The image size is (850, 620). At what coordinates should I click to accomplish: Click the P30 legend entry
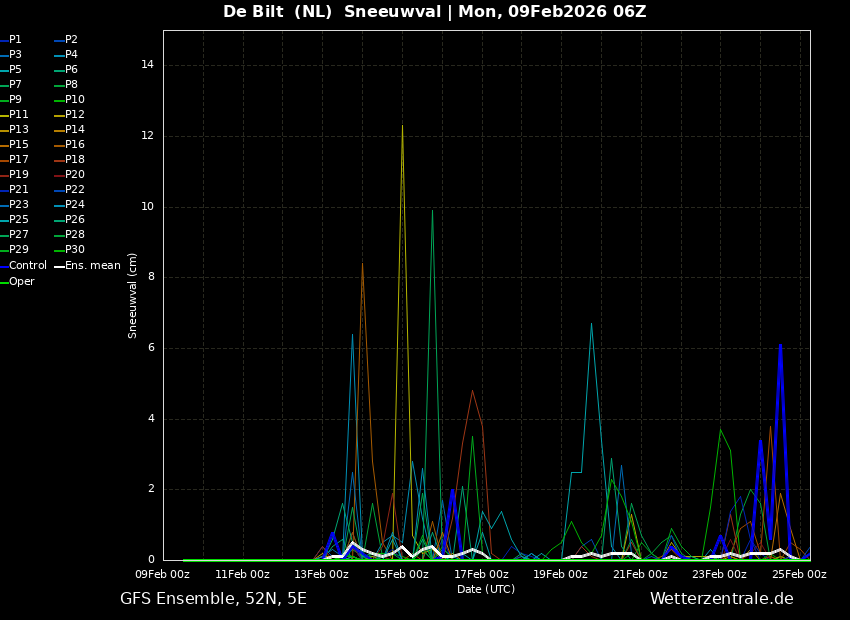(75, 250)
